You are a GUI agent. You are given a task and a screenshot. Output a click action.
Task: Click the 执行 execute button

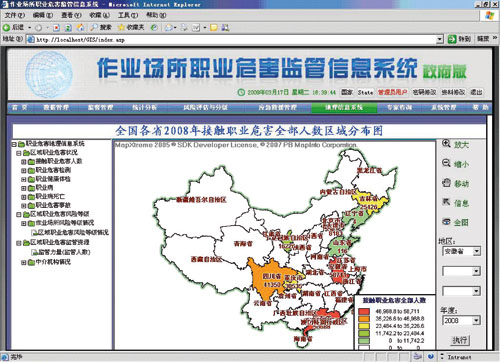(460, 340)
